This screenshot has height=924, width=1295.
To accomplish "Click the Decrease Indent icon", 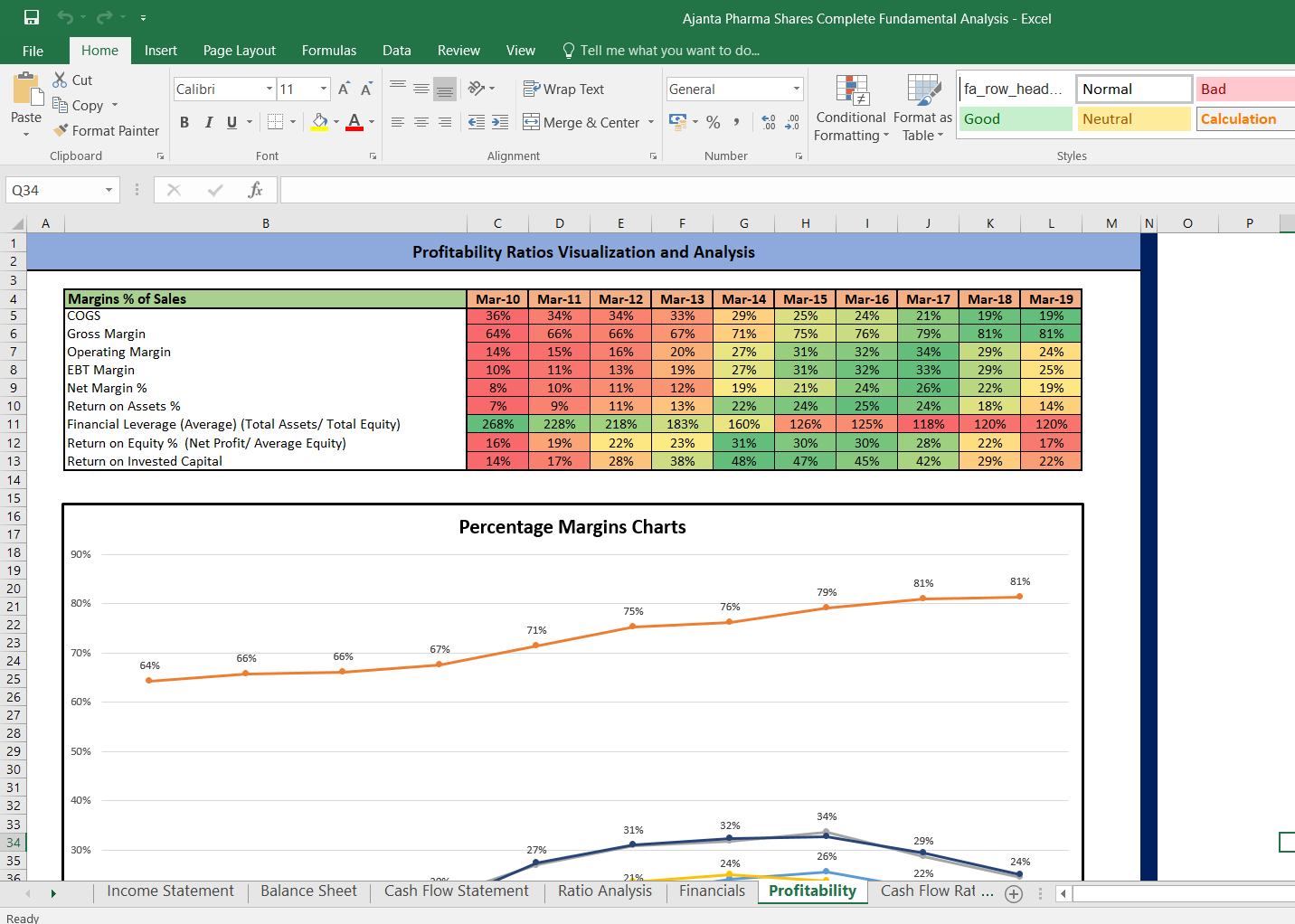I will (477, 122).
